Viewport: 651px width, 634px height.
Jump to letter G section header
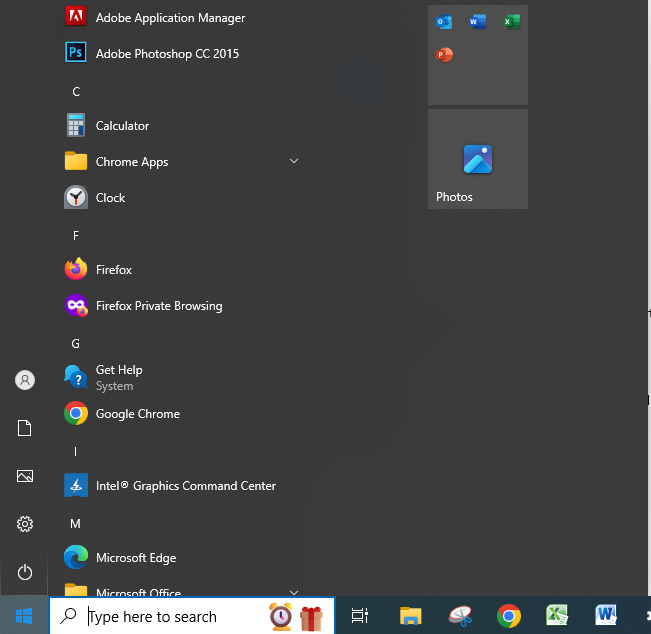coord(76,344)
